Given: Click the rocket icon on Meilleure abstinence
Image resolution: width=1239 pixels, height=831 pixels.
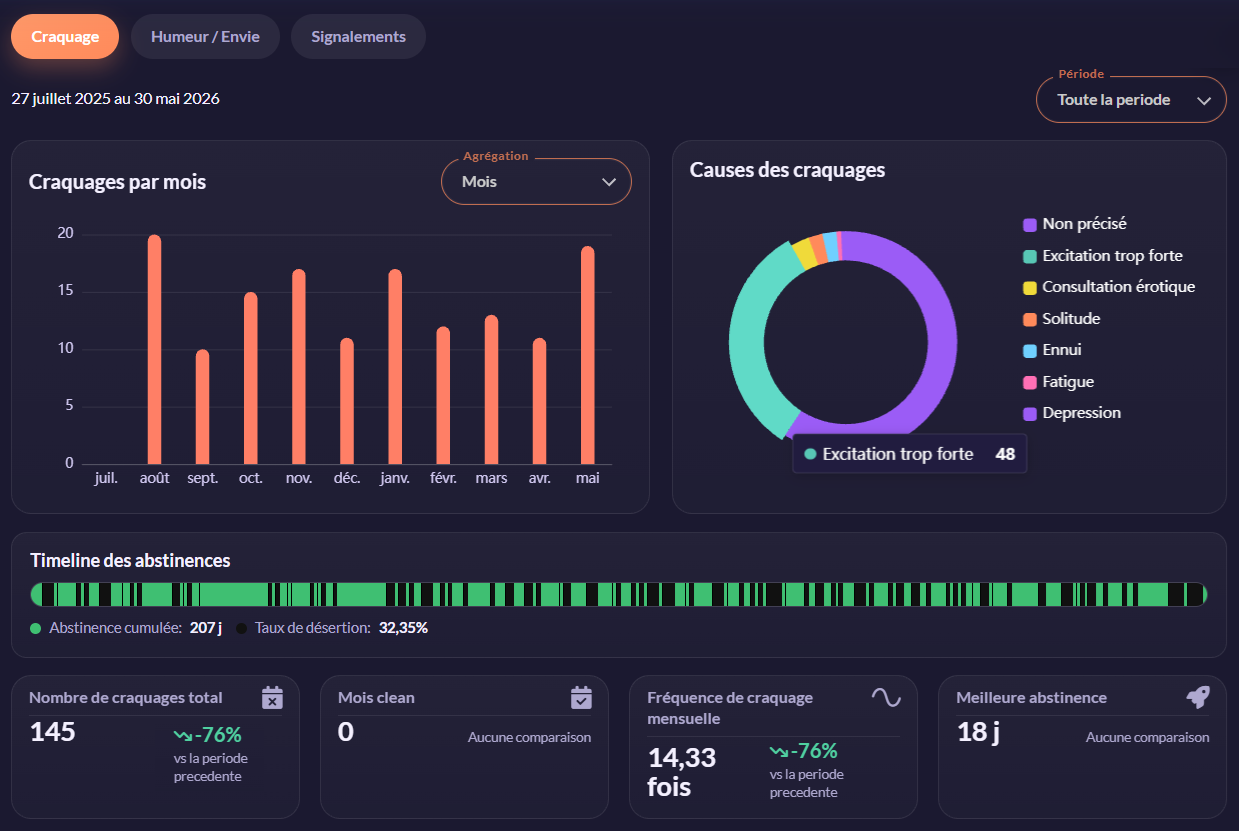Looking at the screenshot, I should tap(1198, 697).
